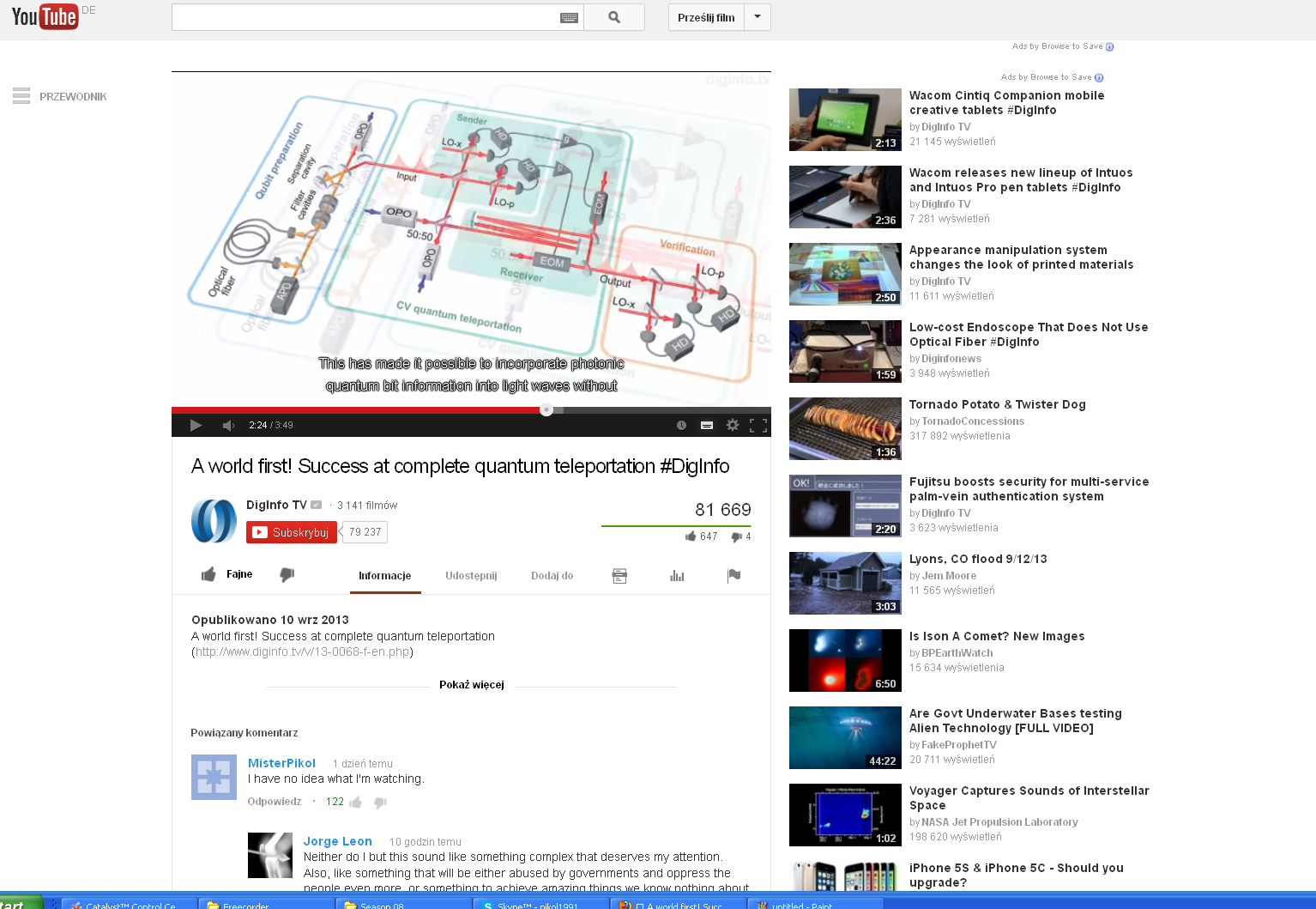Expand description with Pokaż więcej
The height and width of the screenshot is (909, 1316).
coord(472,685)
